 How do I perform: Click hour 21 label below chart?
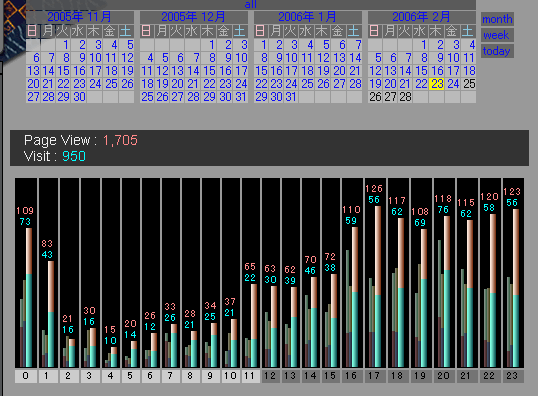[466, 376]
